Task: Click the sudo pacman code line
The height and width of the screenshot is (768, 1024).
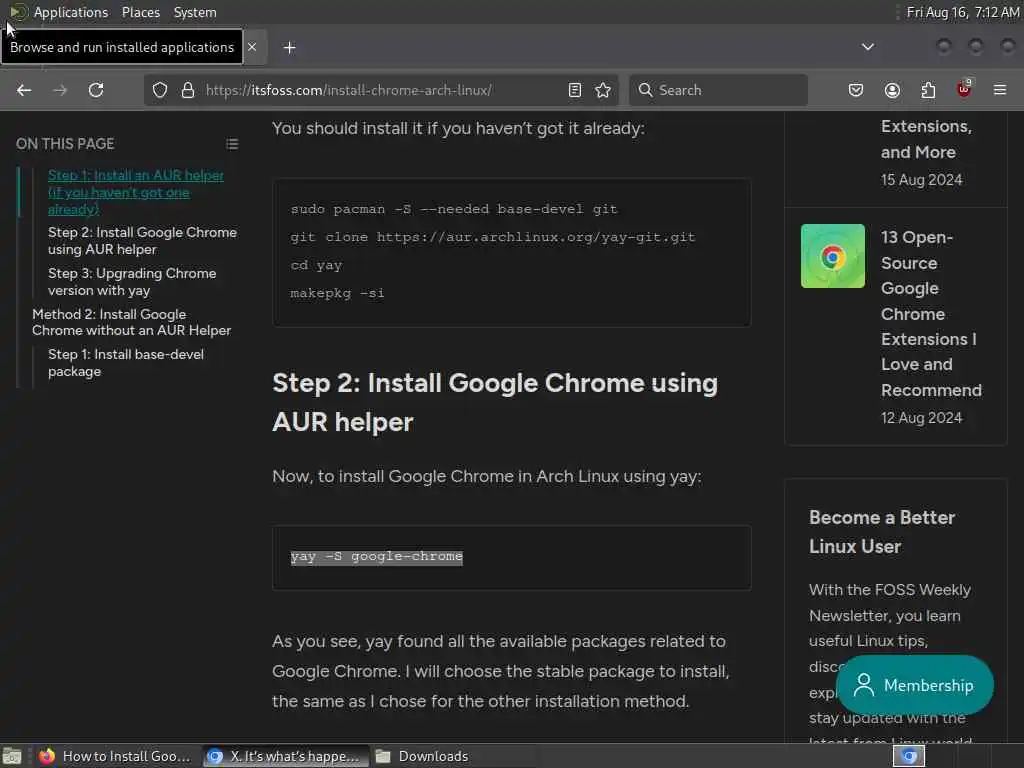Action: tap(454, 209)
